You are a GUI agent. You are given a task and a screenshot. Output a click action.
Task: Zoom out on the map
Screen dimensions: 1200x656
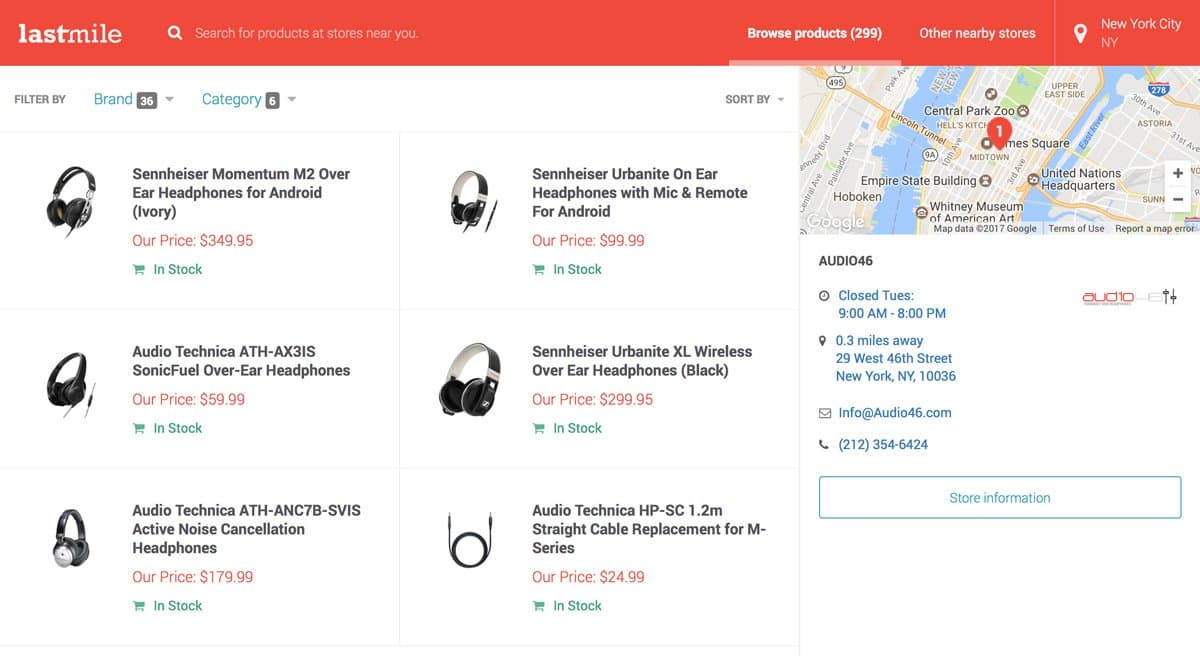point(1178,200)
